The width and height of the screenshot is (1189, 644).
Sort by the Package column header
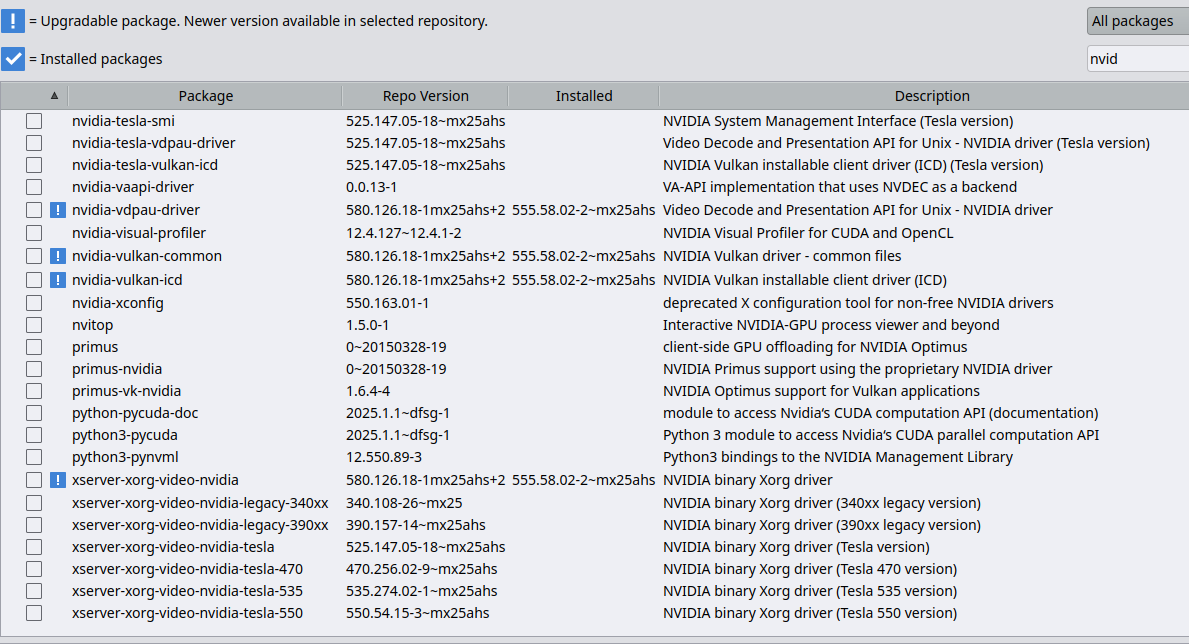coord(205,96)
